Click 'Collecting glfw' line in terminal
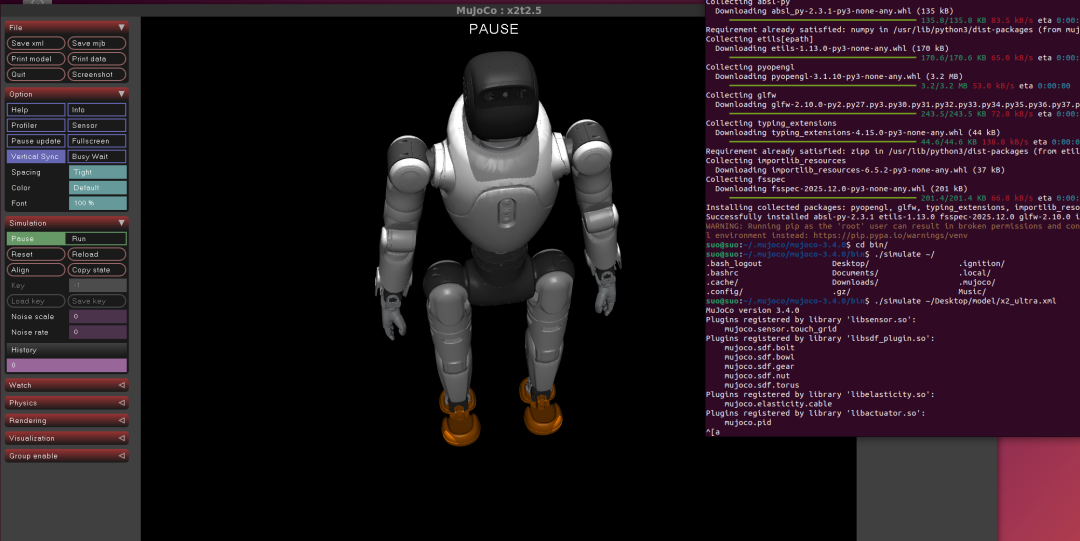This screenshot has width=1080, height=541. (x=740, y=95)
